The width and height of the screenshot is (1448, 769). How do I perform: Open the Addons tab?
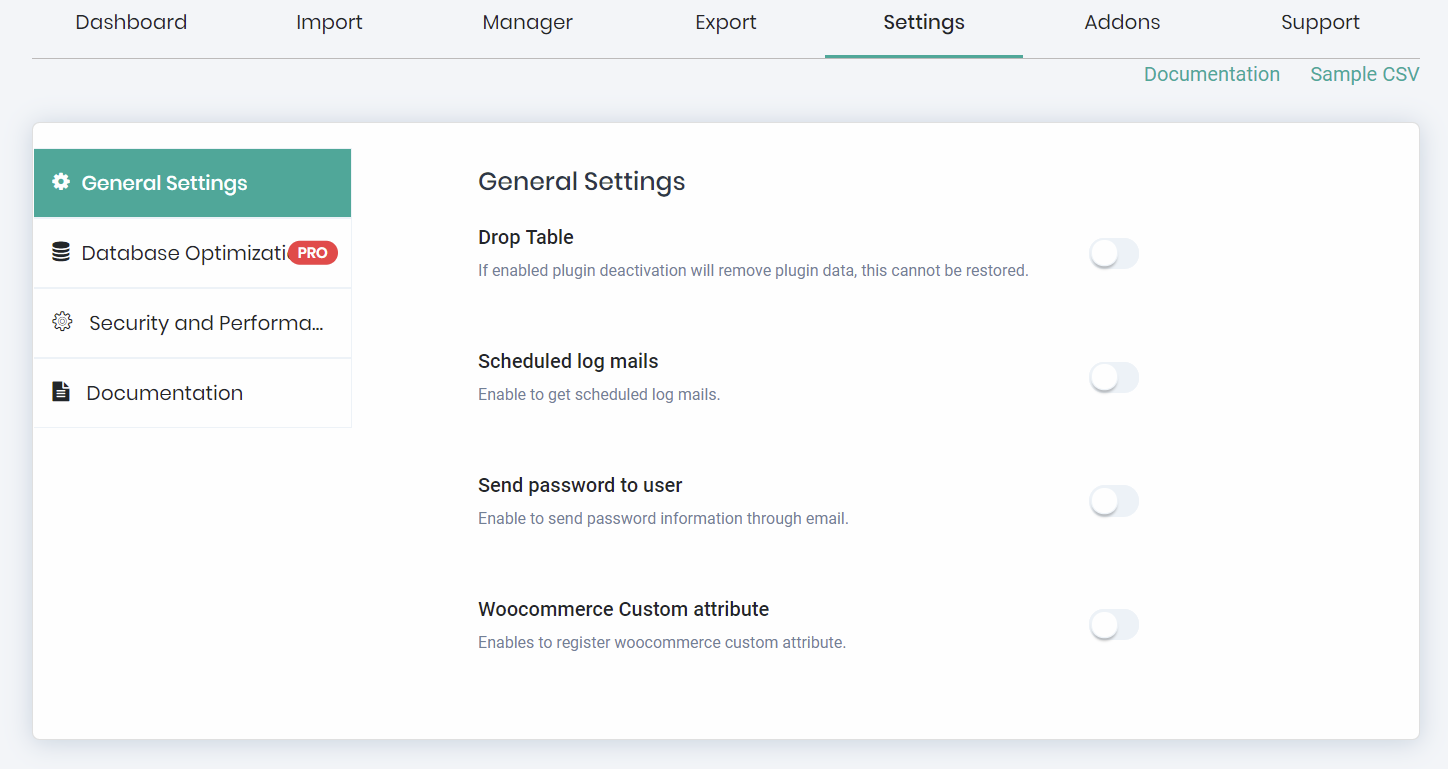click(1122, 23)
